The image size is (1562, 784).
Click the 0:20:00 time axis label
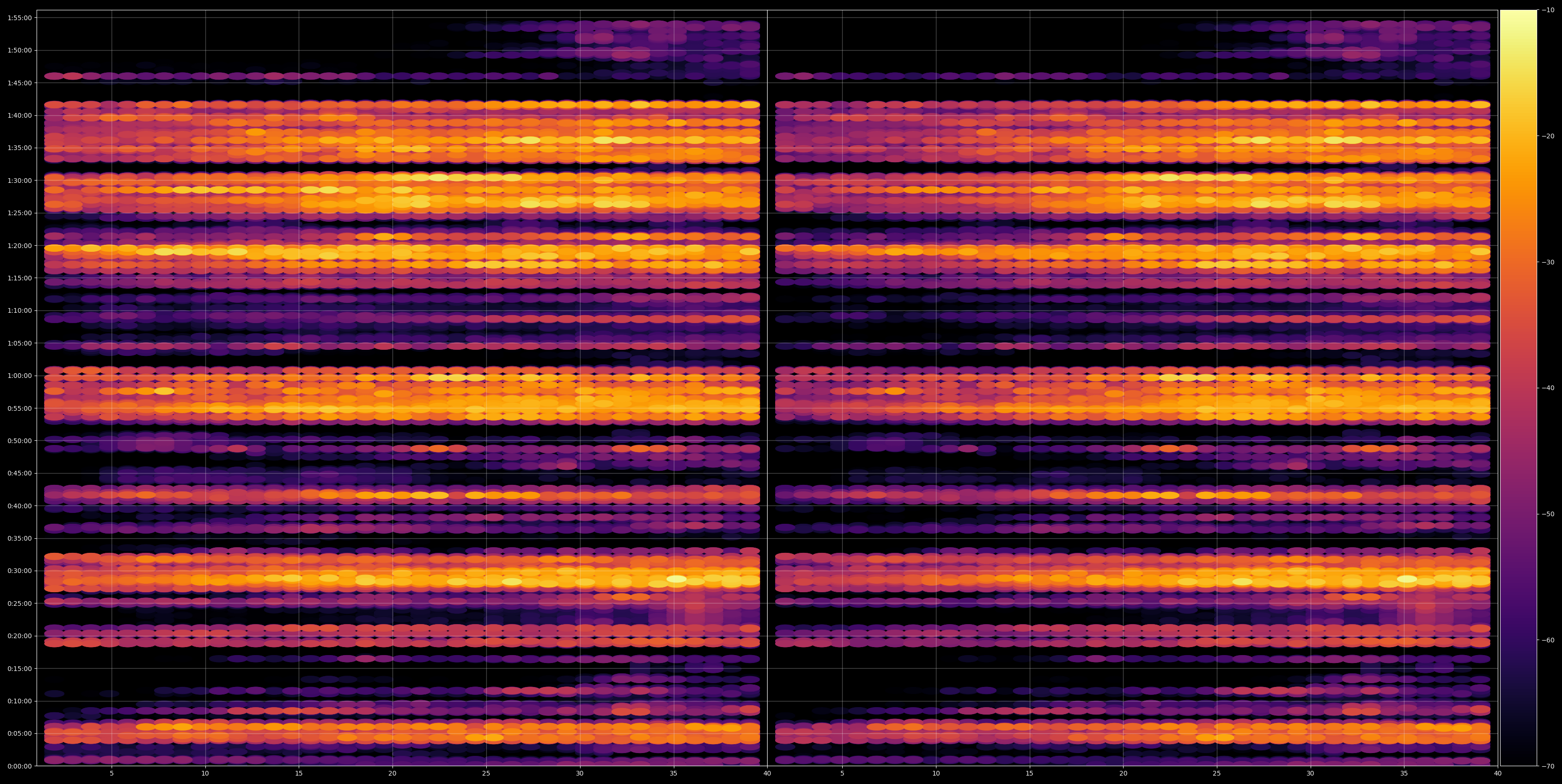click(19, 636)
